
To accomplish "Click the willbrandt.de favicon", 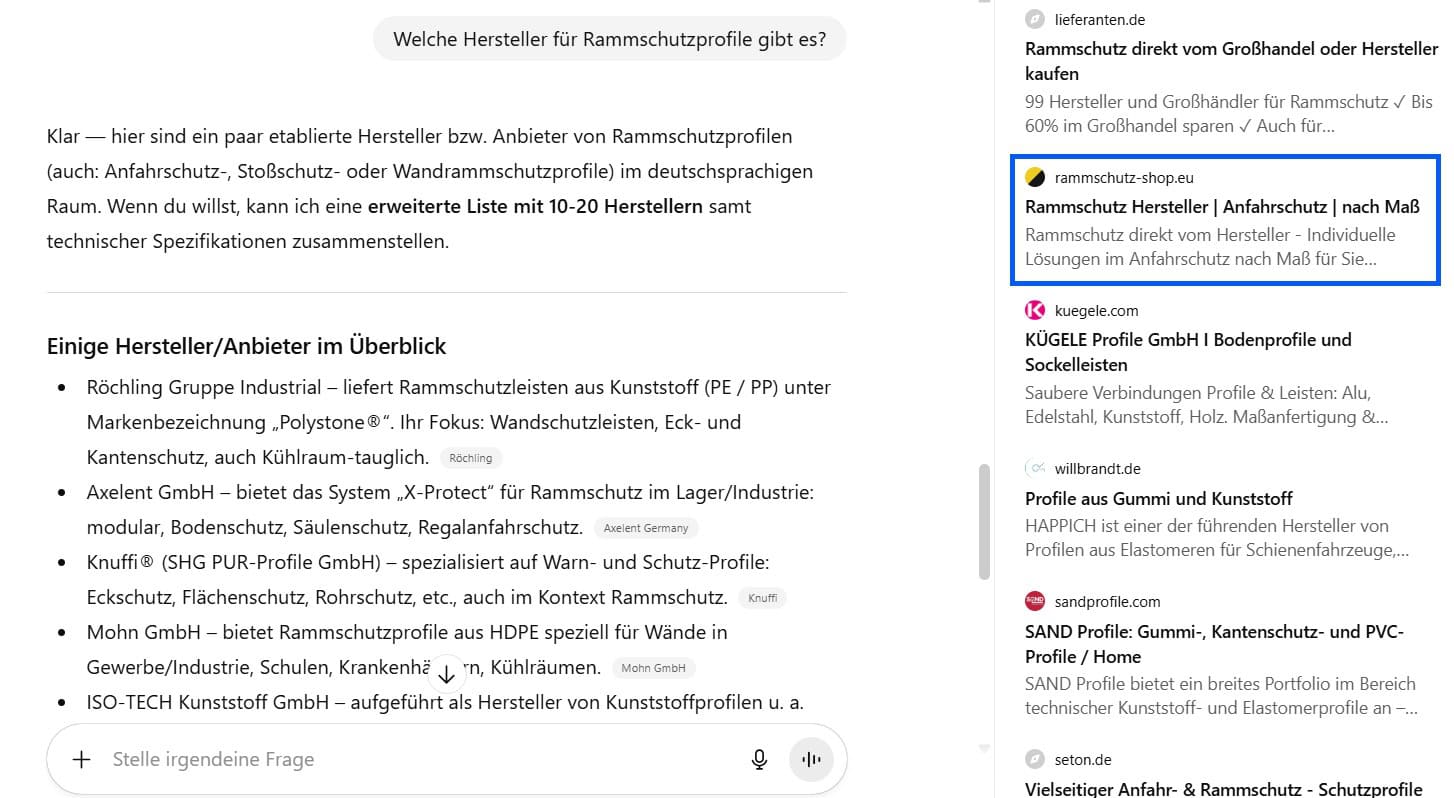I will pos(1035,468).
